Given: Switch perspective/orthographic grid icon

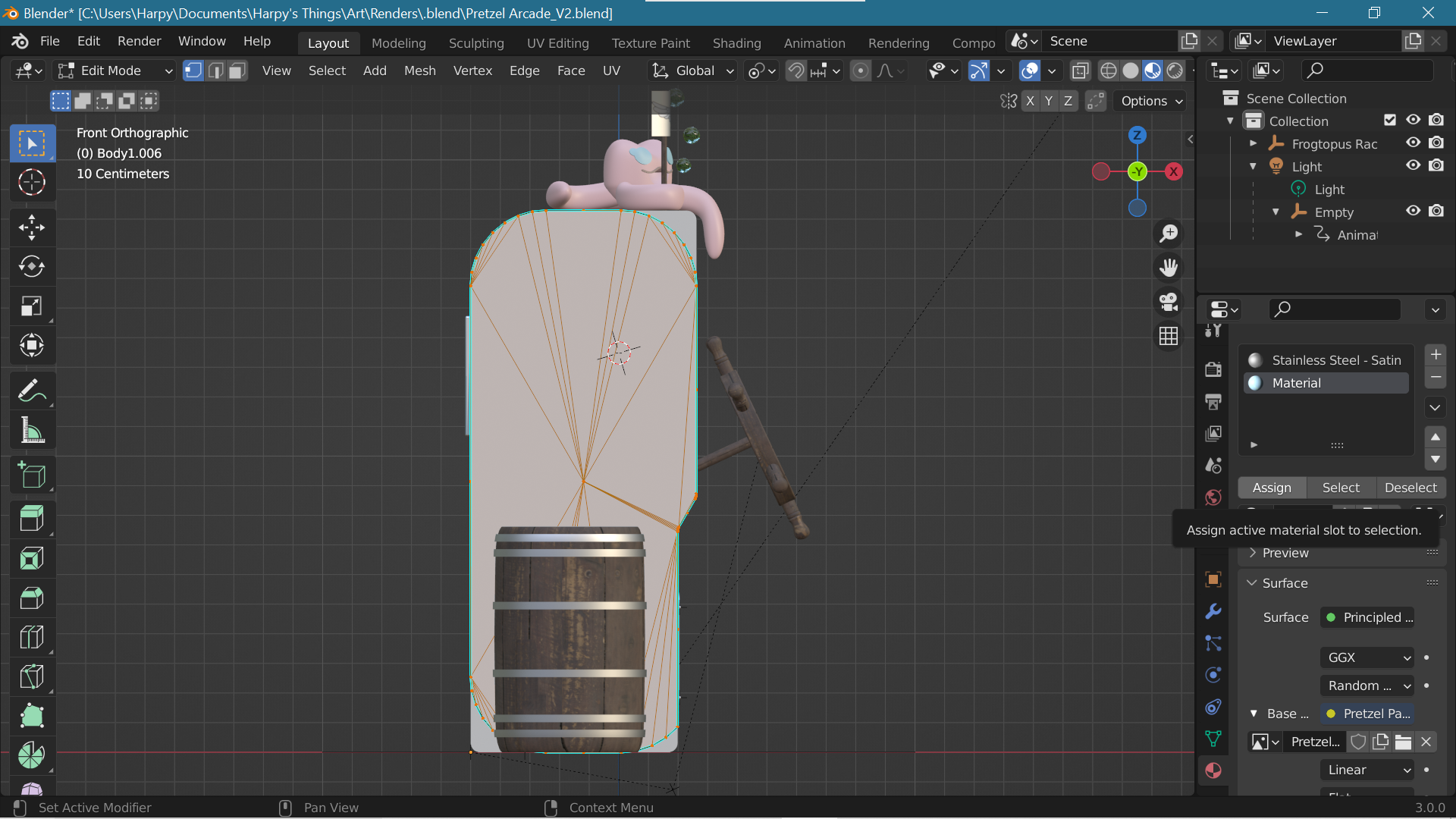Looking at the screenshot, I should pos(1169,336).
